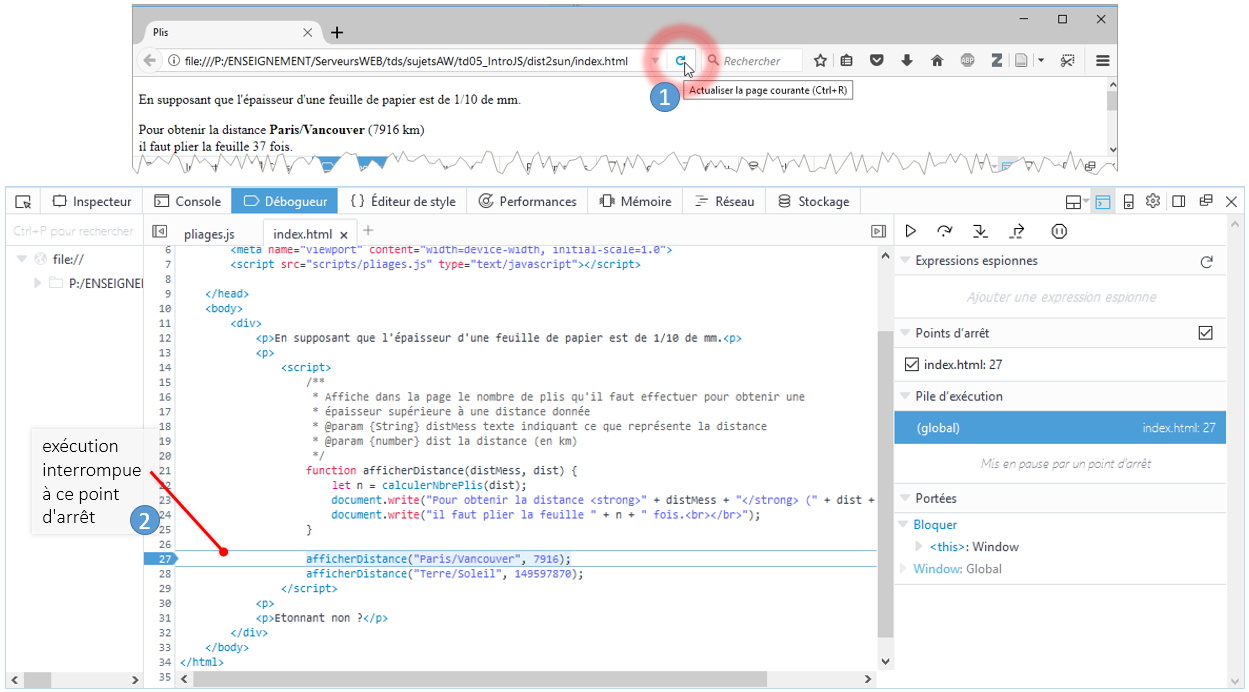Click the Window: Global scope link
The image size is (1249, 692).
tap(957, 569)
